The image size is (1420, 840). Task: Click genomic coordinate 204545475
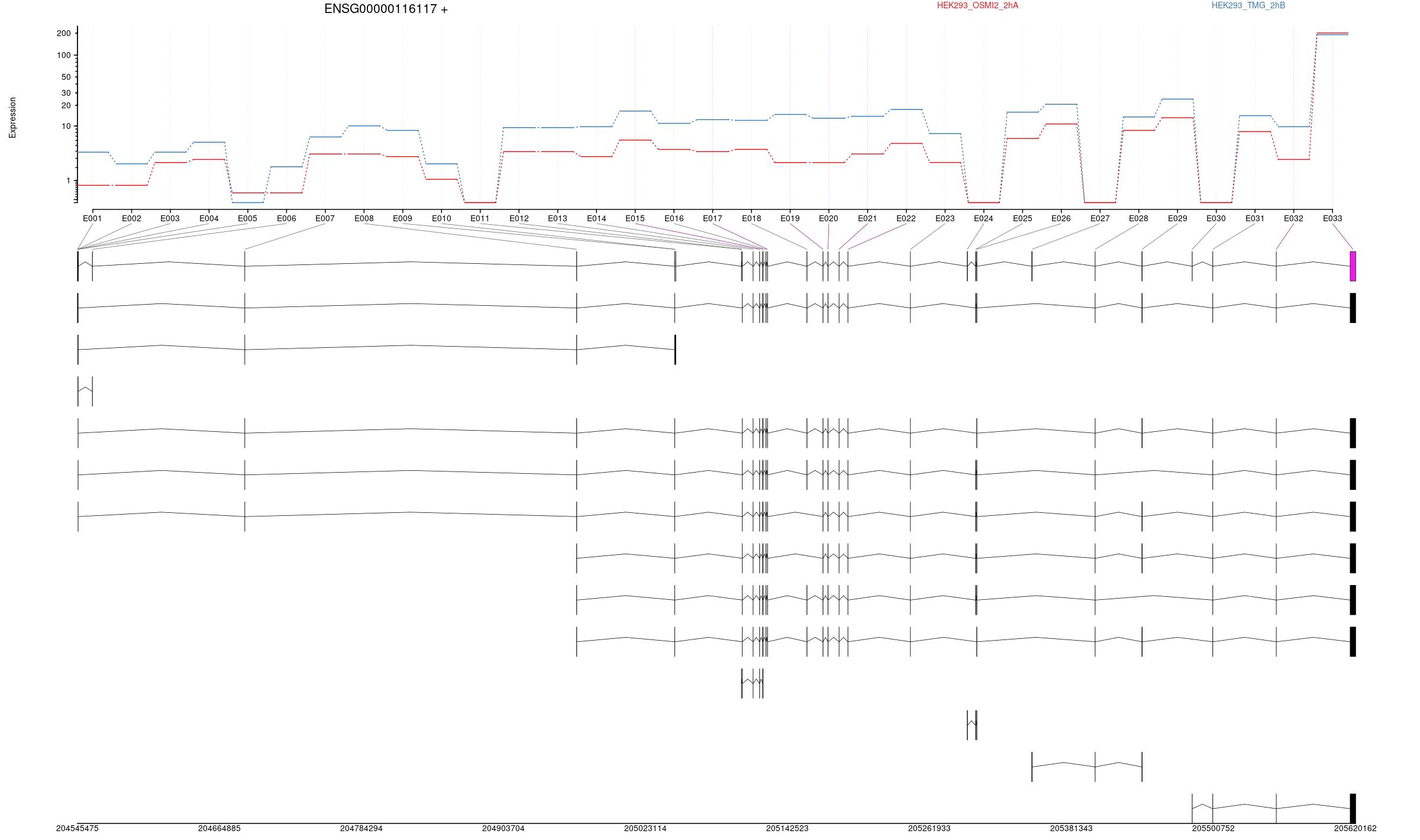(78, 829)
